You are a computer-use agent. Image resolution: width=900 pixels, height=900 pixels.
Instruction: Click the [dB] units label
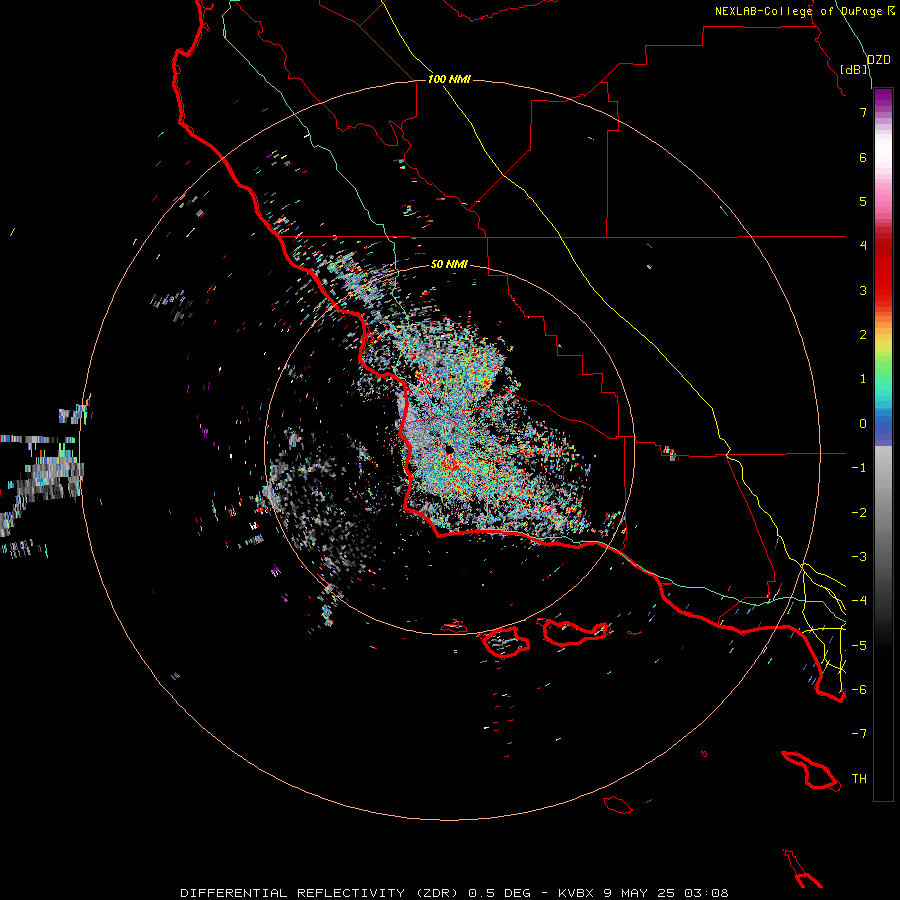tap(854, 69)
